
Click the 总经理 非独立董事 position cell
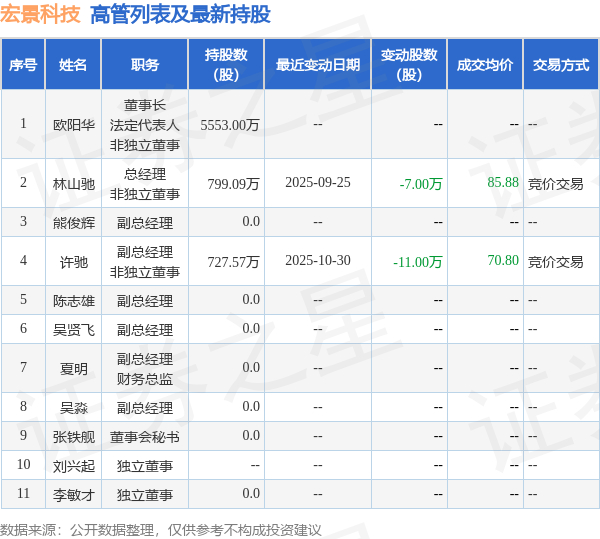click(145, 184)
